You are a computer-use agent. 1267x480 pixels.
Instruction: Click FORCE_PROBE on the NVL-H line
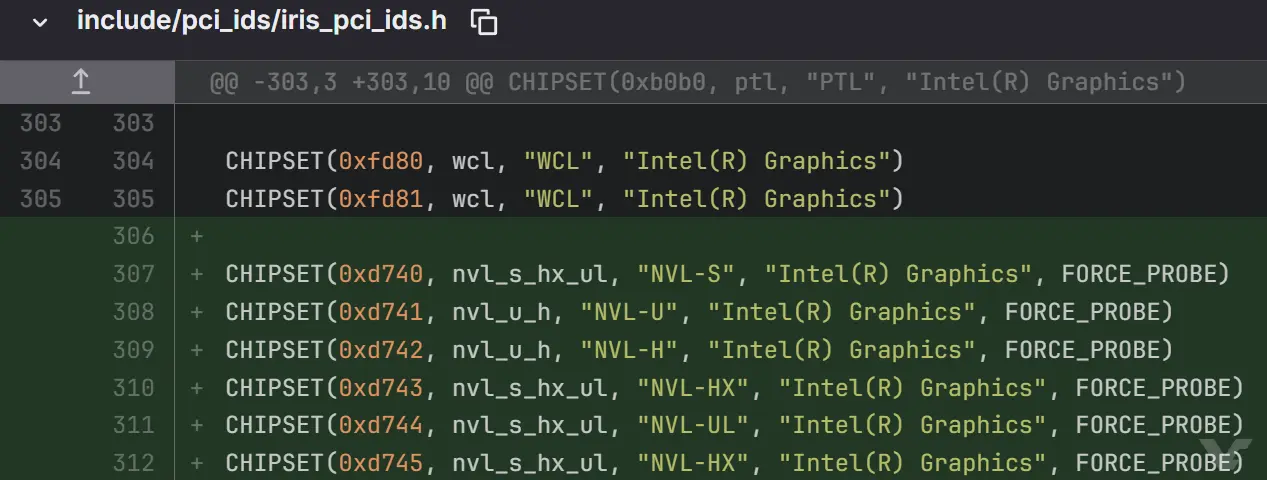pos(1088,350)
